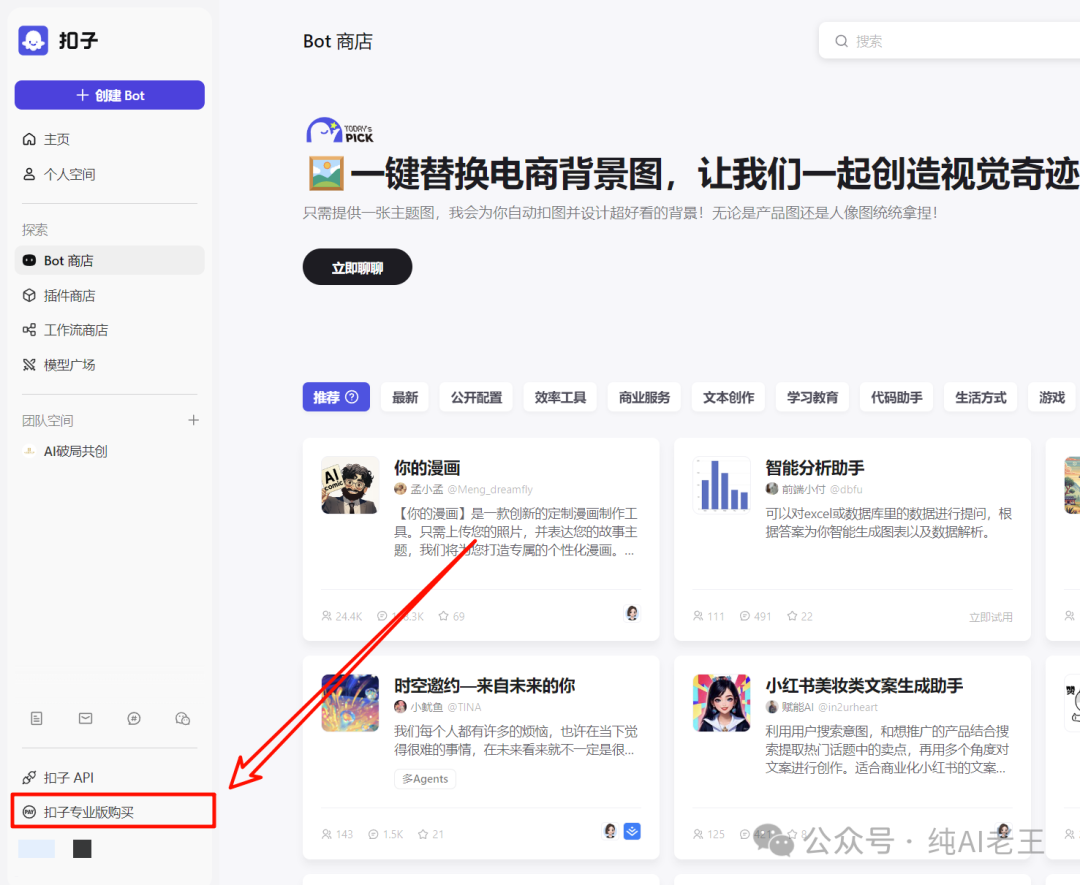The width and height of the screenshot is (1080, 885).
Task: Click the 创建 Bot button
Action: tap(110, 95)
